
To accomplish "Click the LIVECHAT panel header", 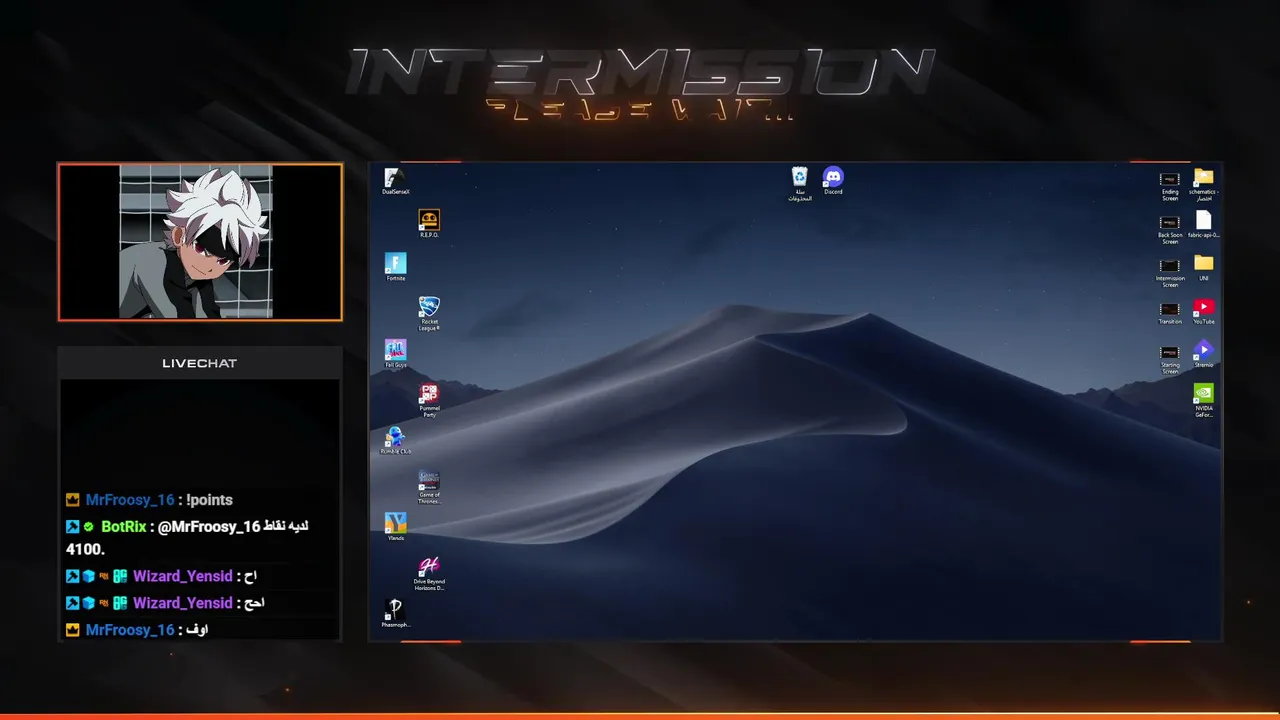I will click(x=200, y=363).
